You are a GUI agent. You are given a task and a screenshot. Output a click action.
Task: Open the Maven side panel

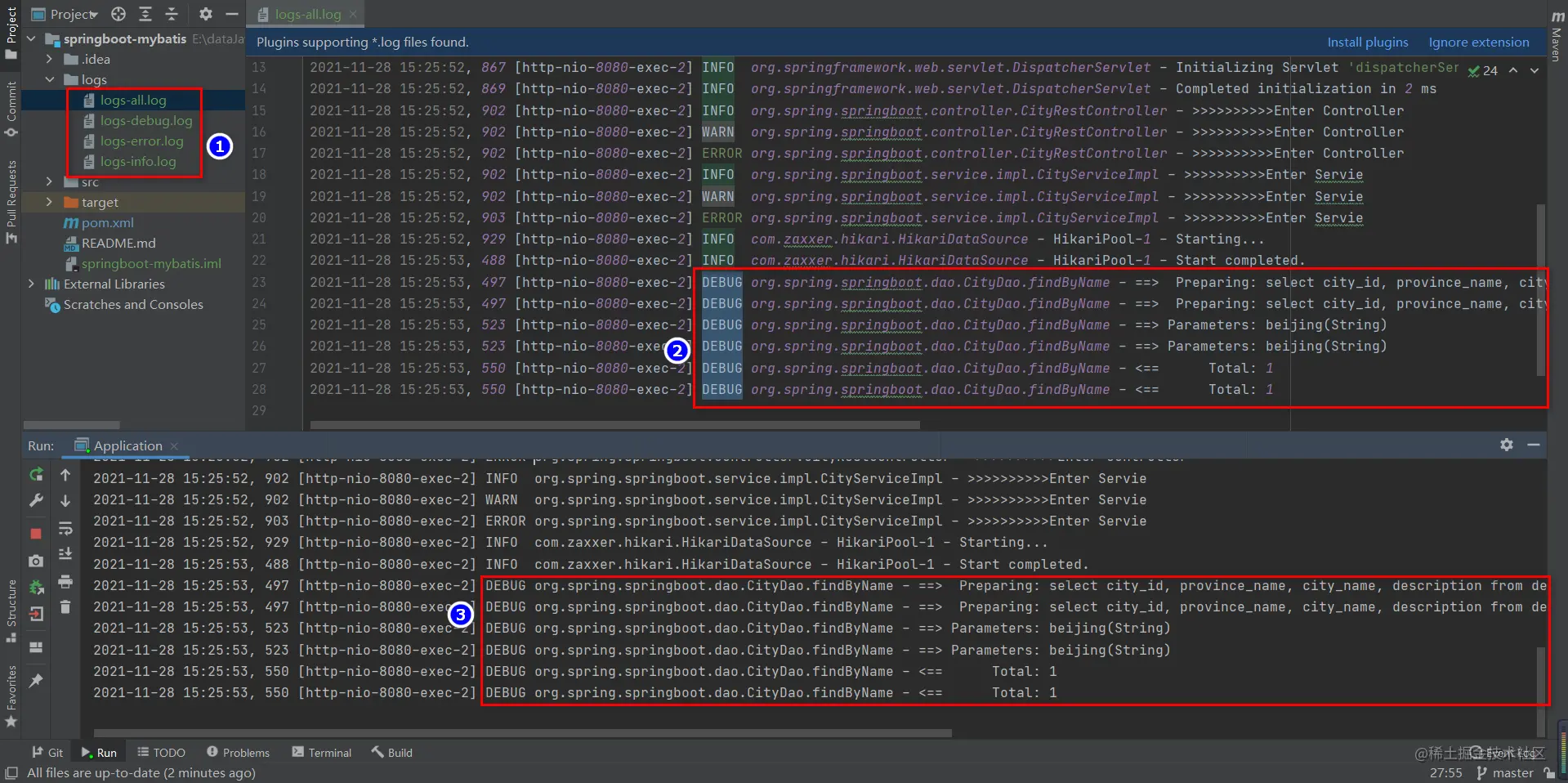[x=1557, y=37]
